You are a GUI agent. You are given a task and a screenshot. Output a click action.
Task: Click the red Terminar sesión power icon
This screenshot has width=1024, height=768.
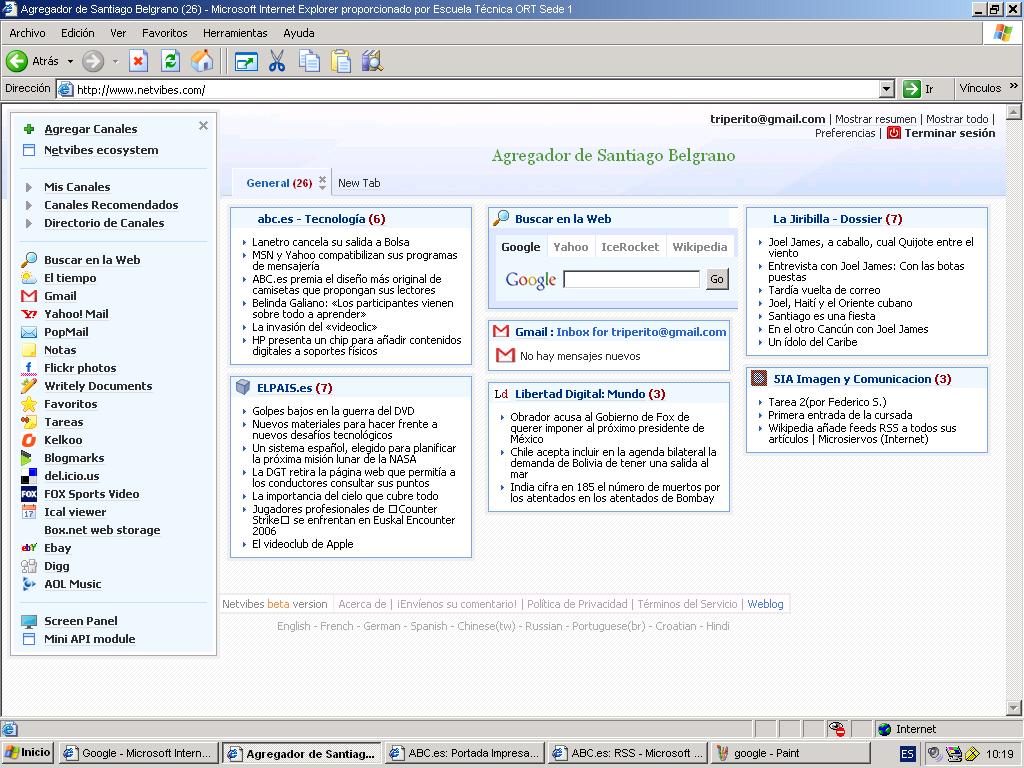893,133
